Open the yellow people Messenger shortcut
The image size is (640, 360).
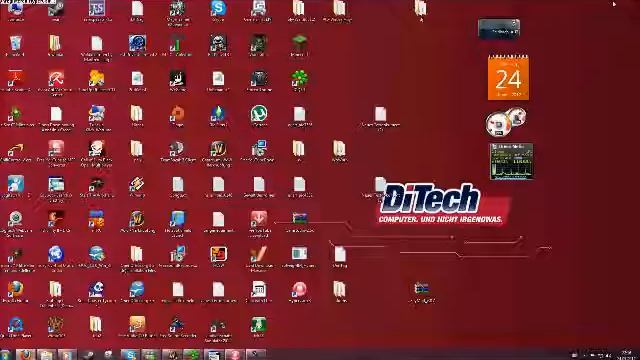point(97,79)
